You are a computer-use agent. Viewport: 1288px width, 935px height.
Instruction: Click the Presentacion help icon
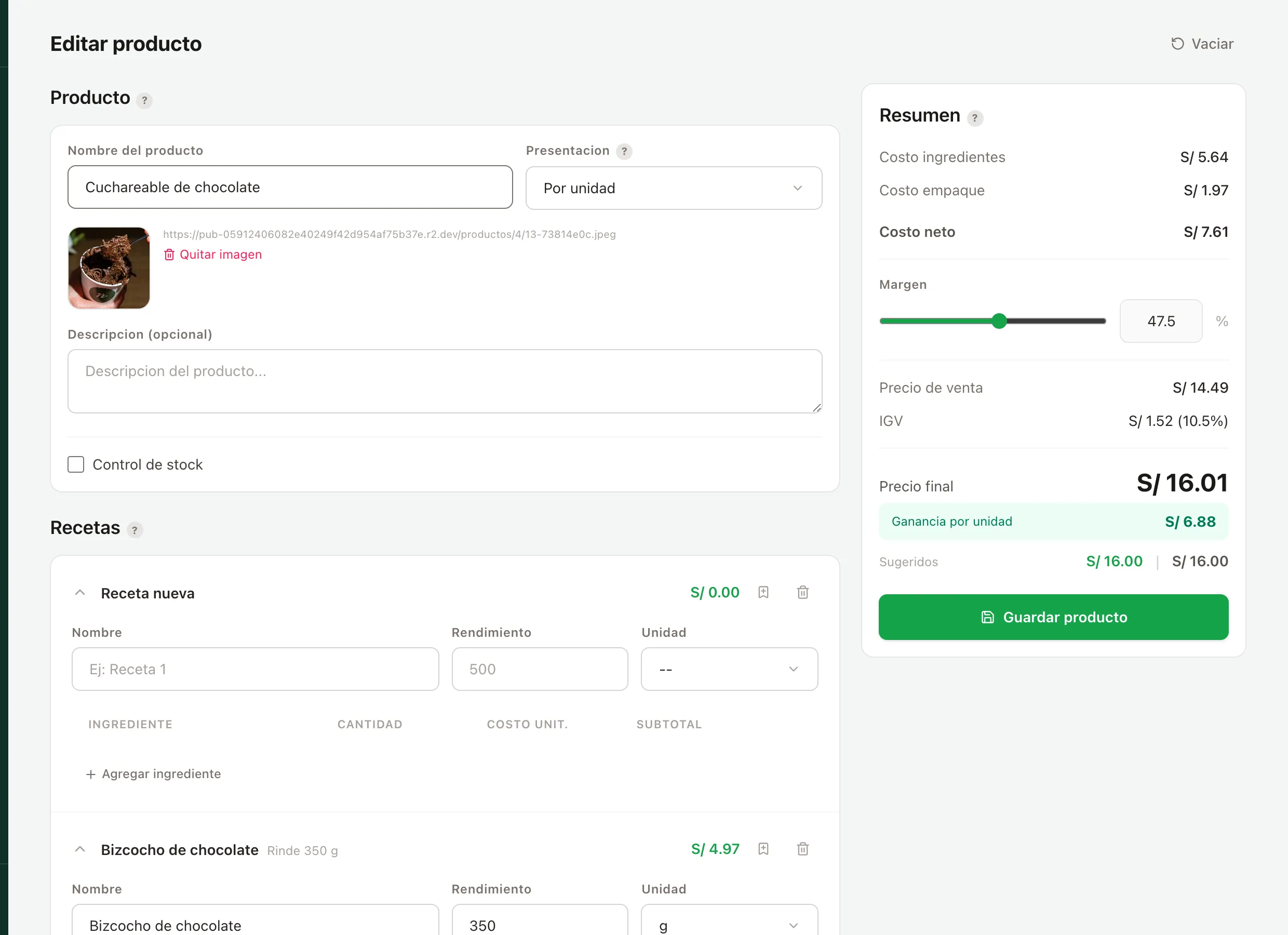[x=624, y=151]
